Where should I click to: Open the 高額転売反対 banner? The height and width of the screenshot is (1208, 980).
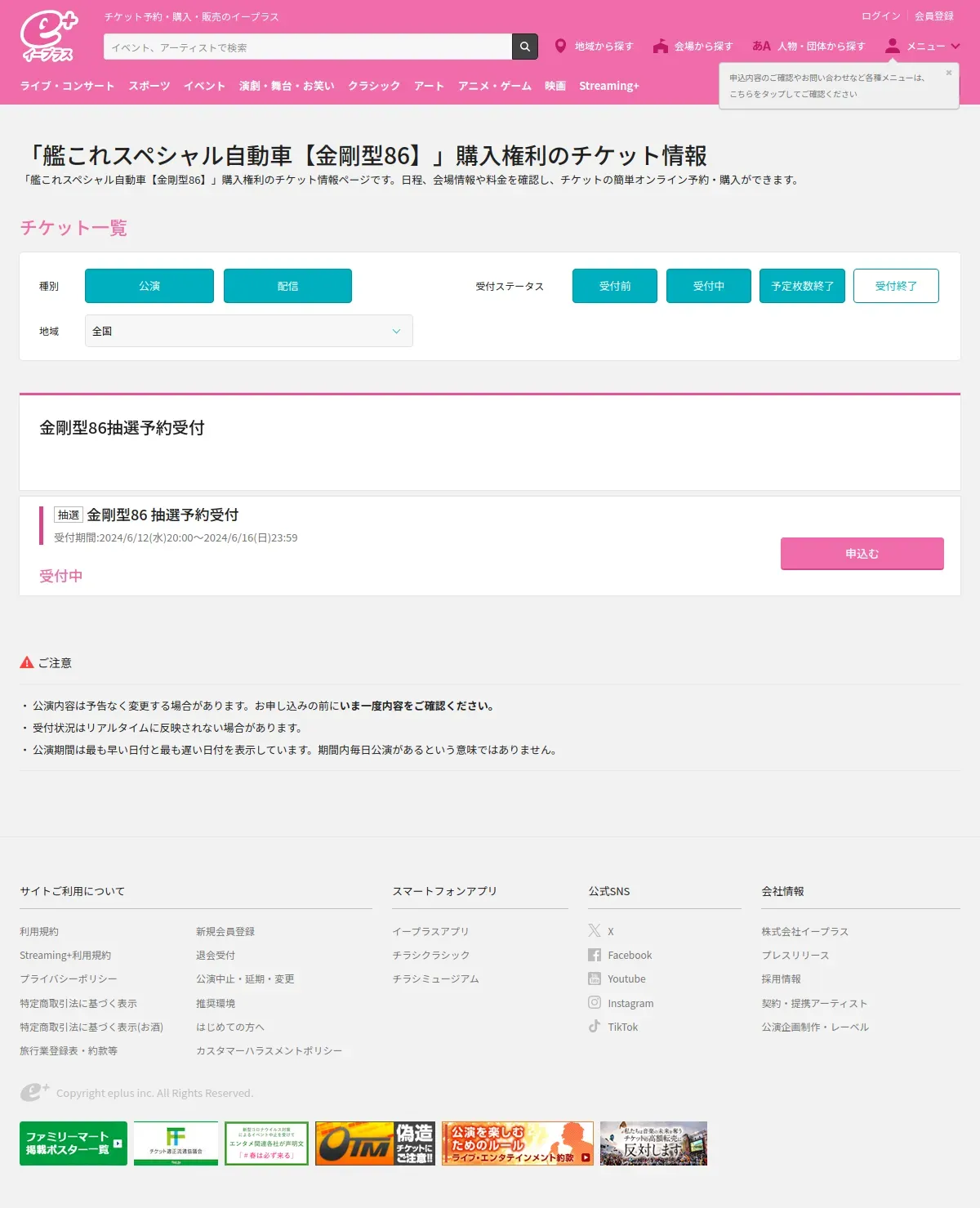pyautogui.click(x=653, y=1143)
